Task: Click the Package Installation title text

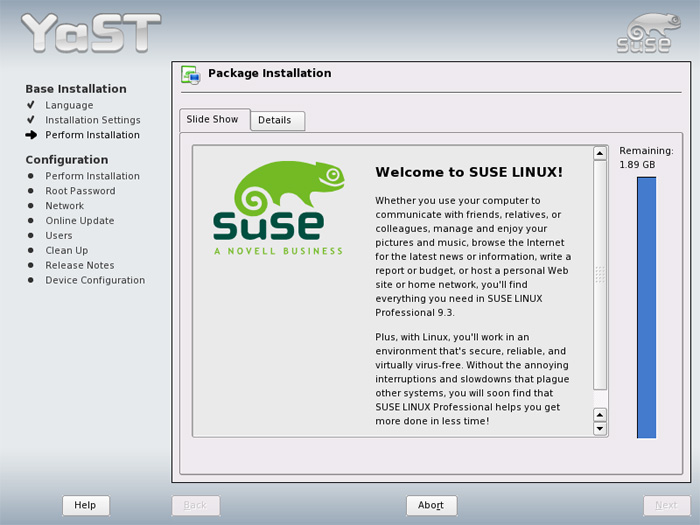Action: click(270, 73)
